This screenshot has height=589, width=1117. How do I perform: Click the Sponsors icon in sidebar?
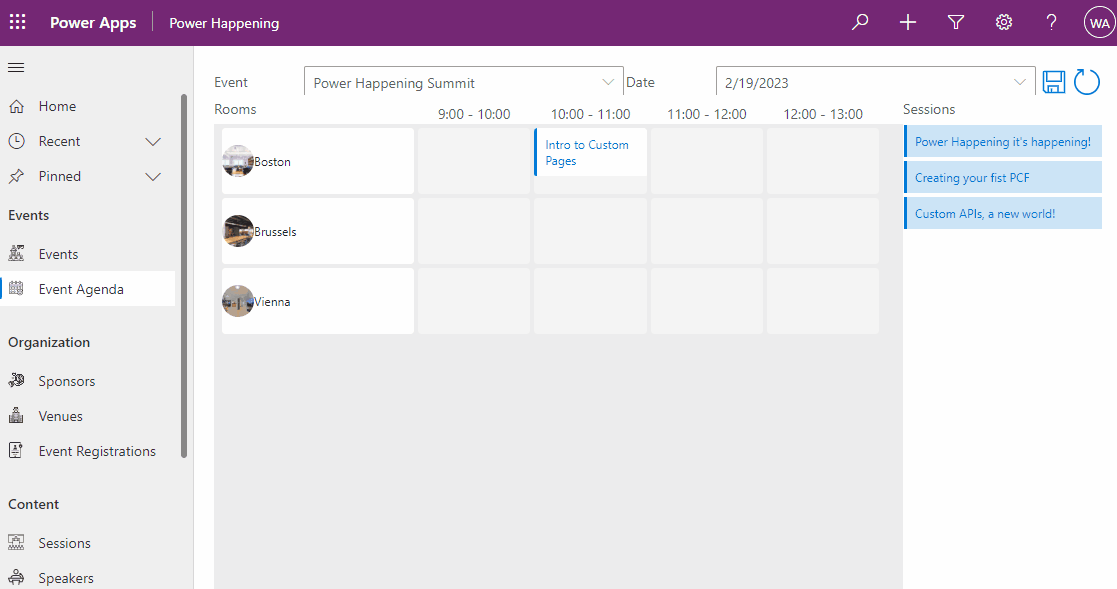[x=16, y=380]
